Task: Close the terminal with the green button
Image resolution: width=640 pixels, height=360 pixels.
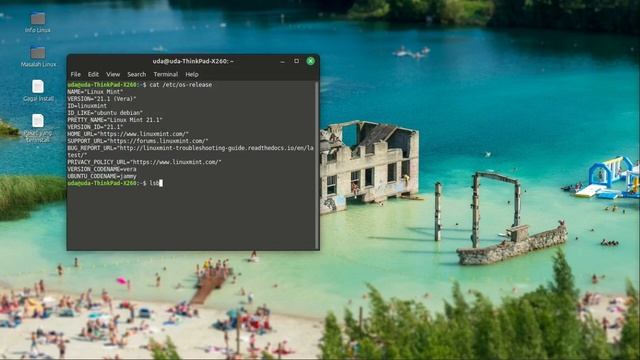Action: tap(311, 61)
